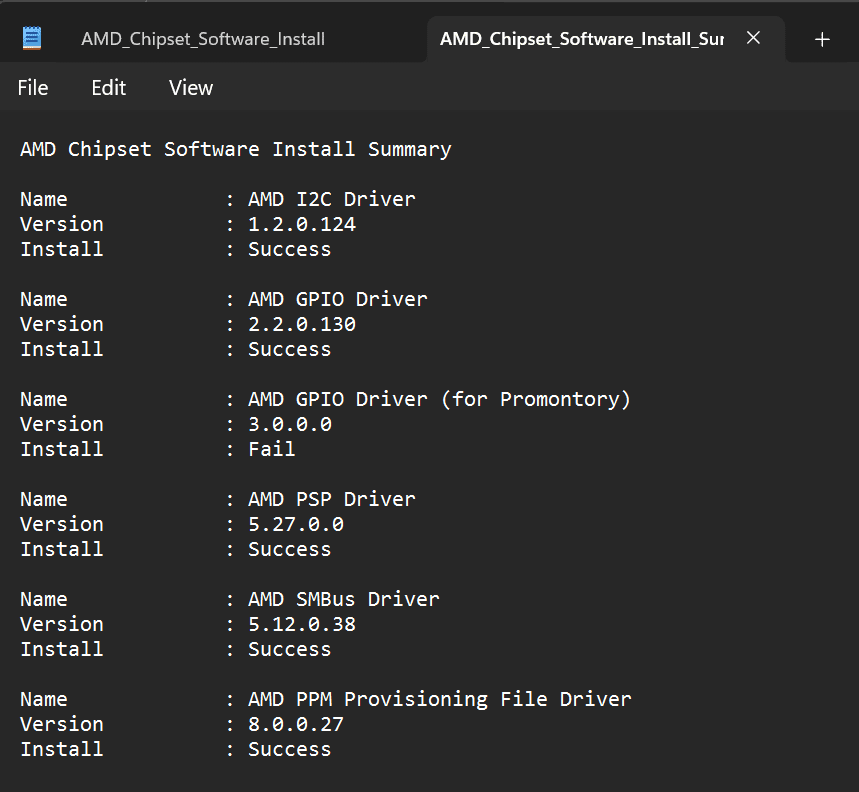This screenshot has width=859, height=792.
Task: Click the Install label beside 8.0.0.27's Success
Action: [x=62, y=749]
